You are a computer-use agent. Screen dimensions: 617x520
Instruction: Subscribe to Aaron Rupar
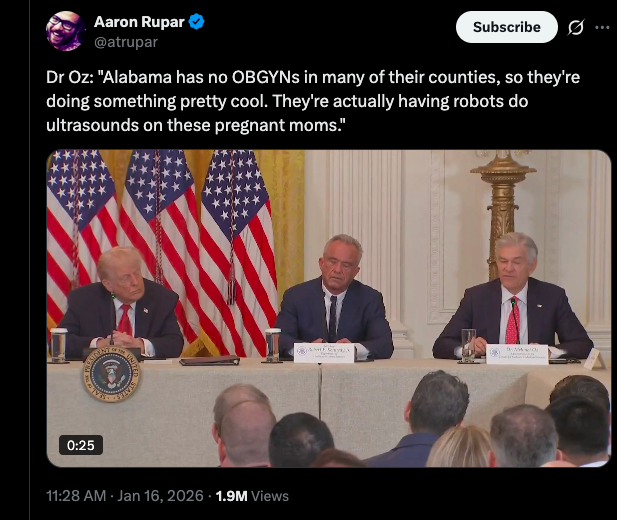point(506,27)
